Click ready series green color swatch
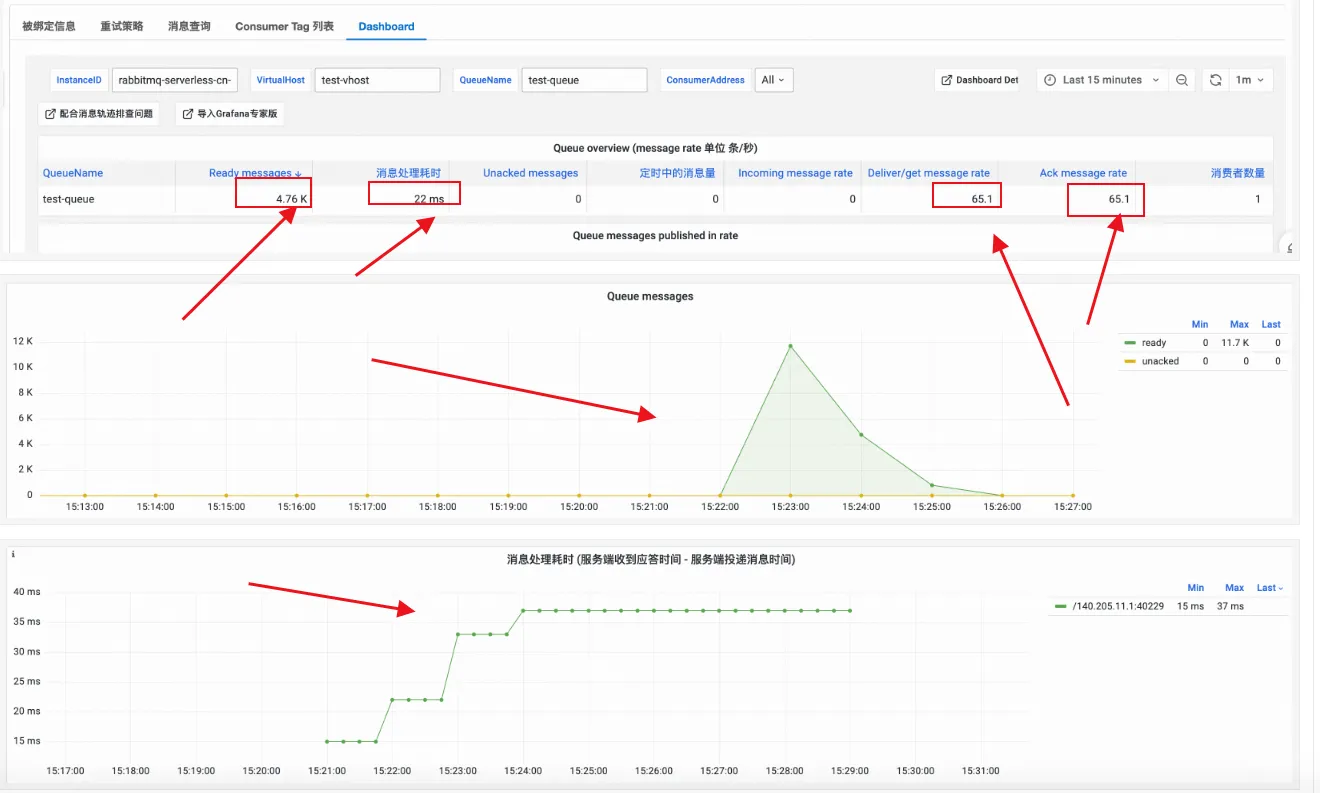This screenshot has height=793, width=1320. (x=1130, y=343)
